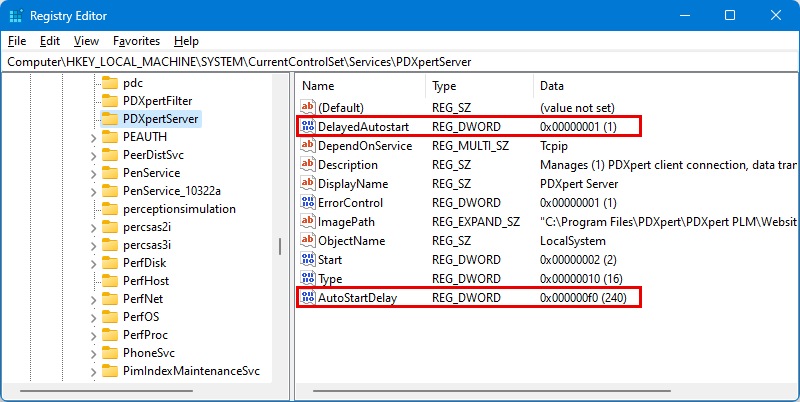Click the data value PDXpert Server

point(579,184)
